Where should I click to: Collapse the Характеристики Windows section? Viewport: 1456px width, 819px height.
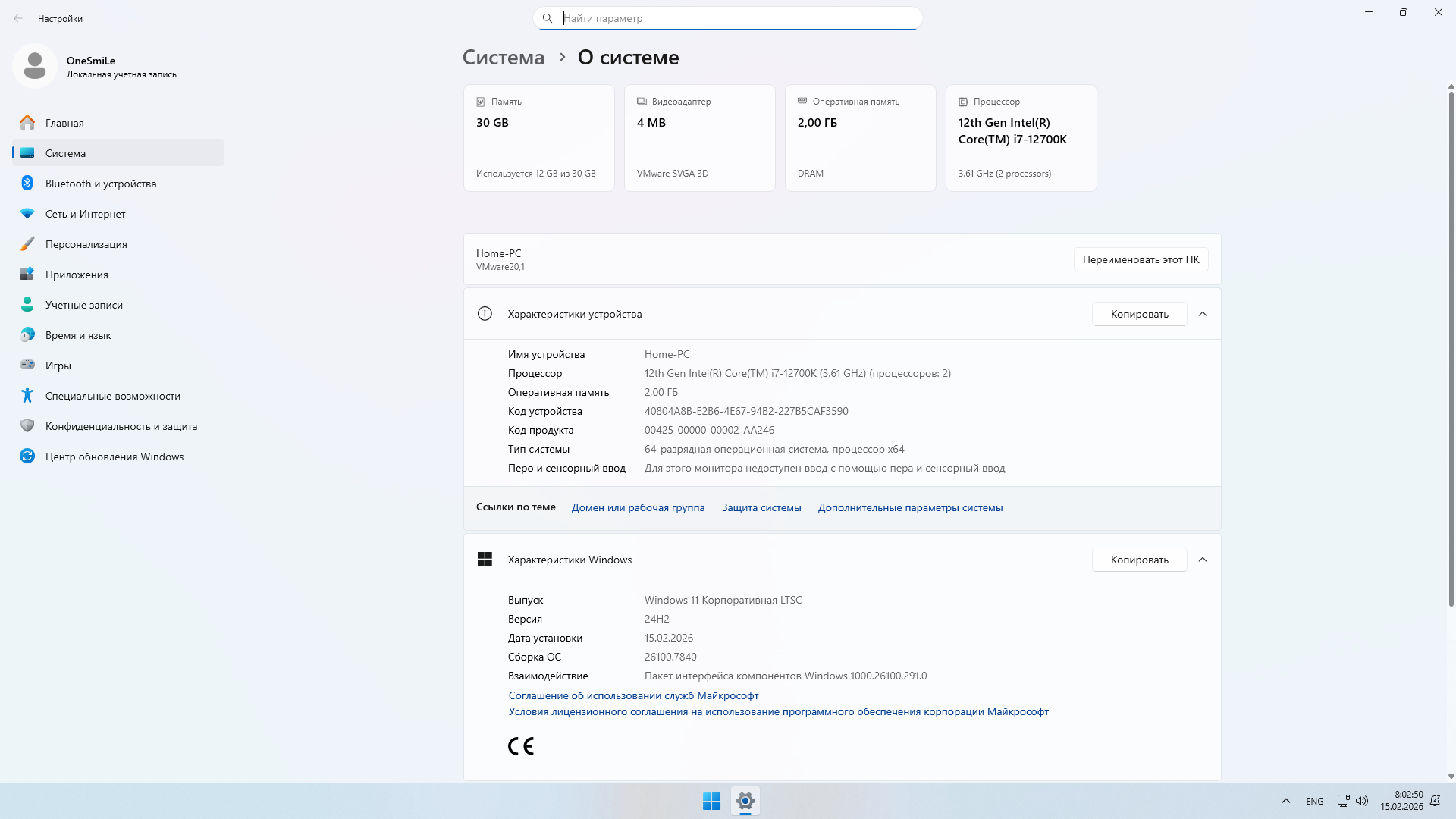point(1203,560)
